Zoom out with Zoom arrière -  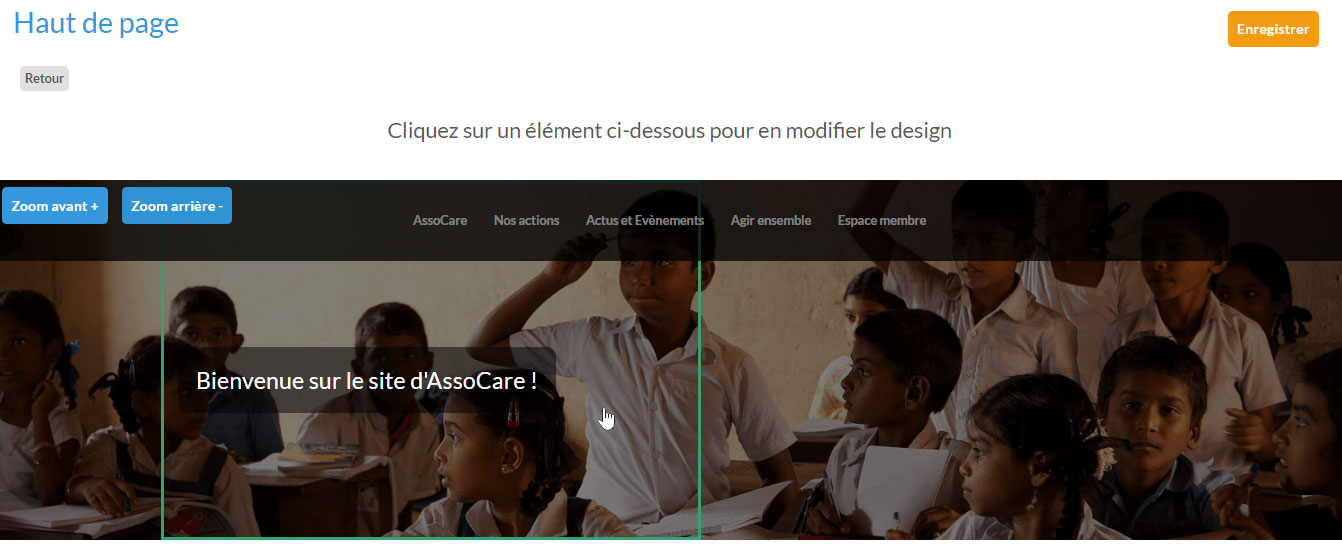pyautogui.click(x=177, y=206)
